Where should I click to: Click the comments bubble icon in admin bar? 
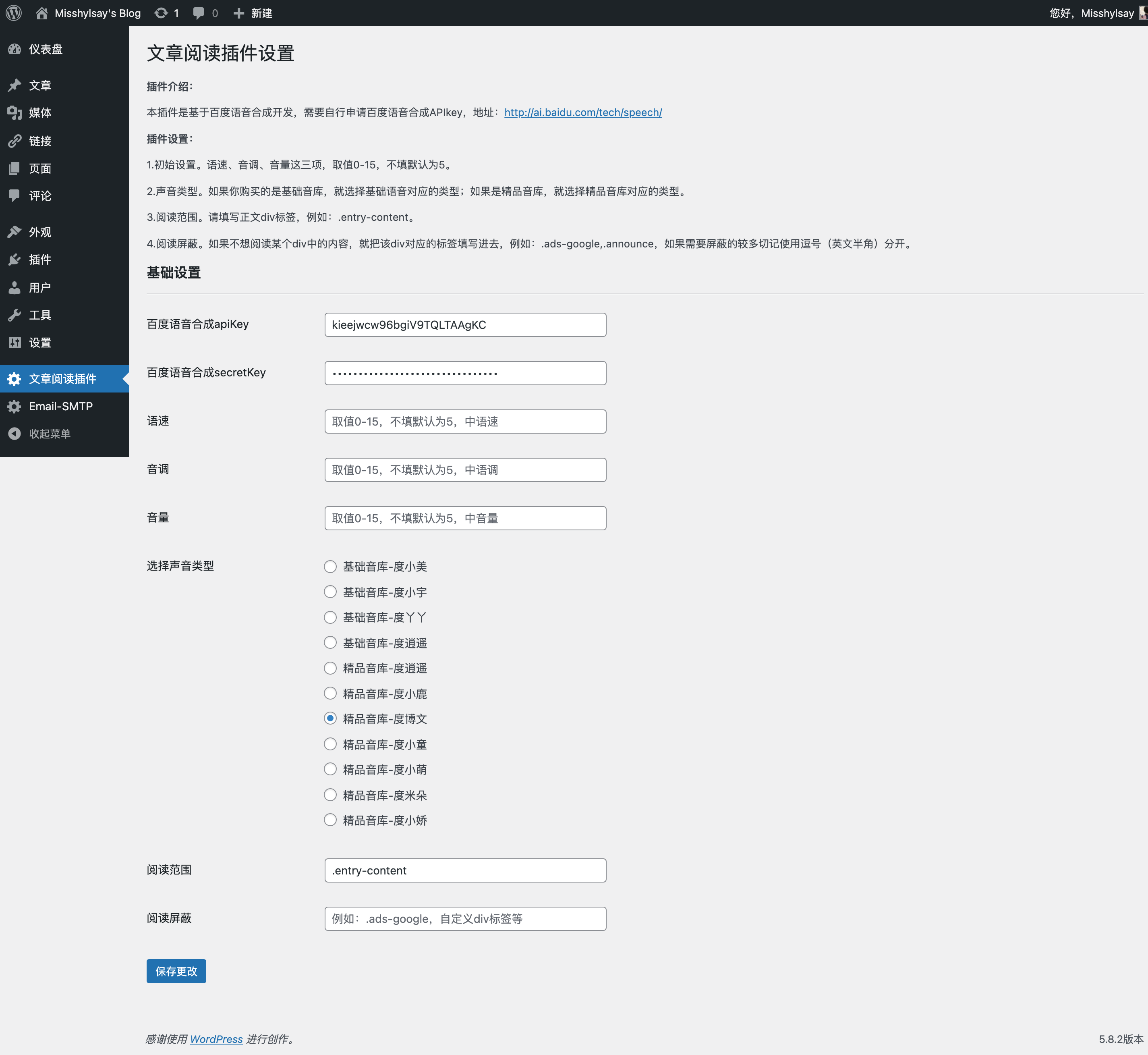point(198,12)
